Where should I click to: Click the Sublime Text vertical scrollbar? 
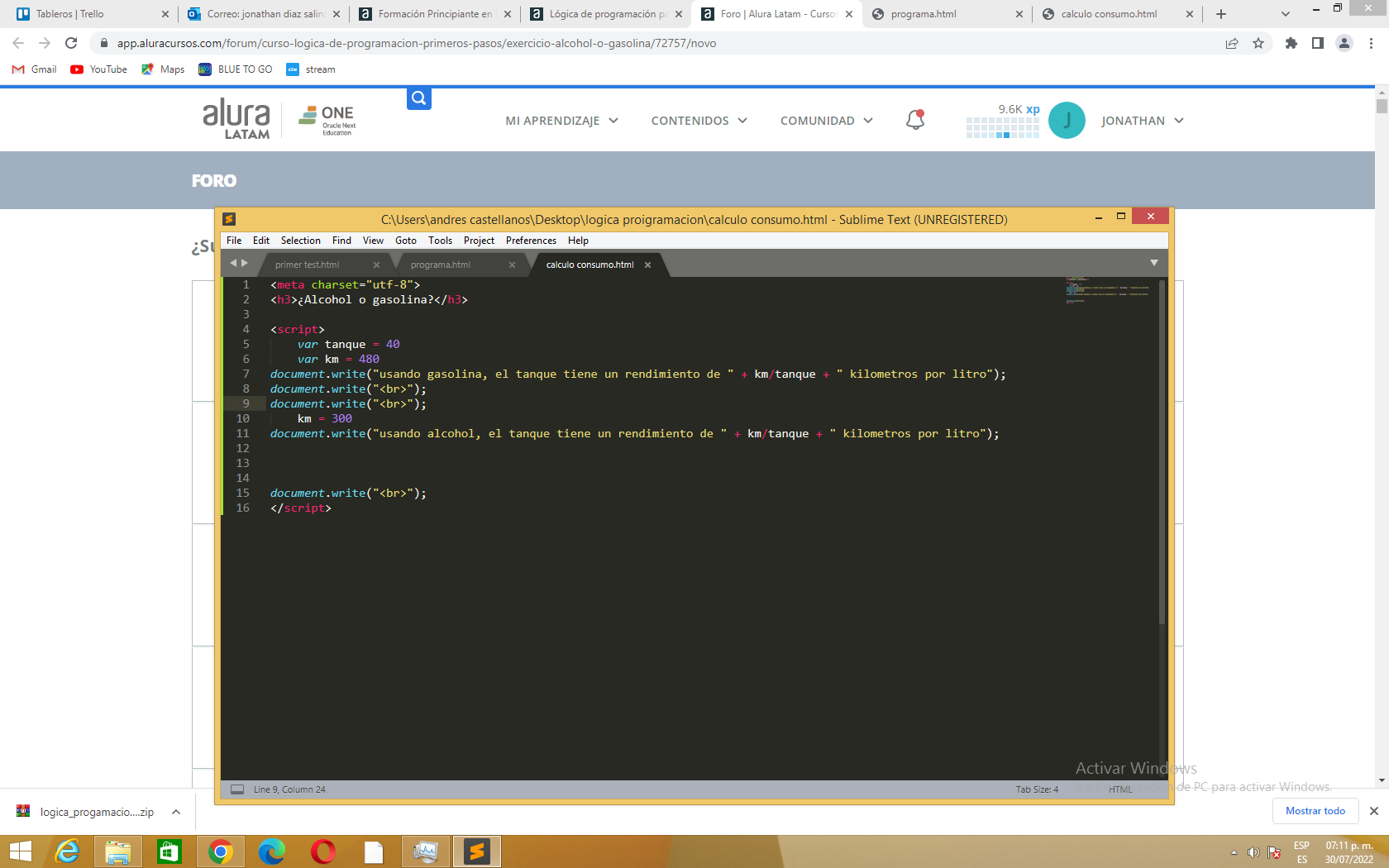pyautogui.click(x=1162, y=451)
